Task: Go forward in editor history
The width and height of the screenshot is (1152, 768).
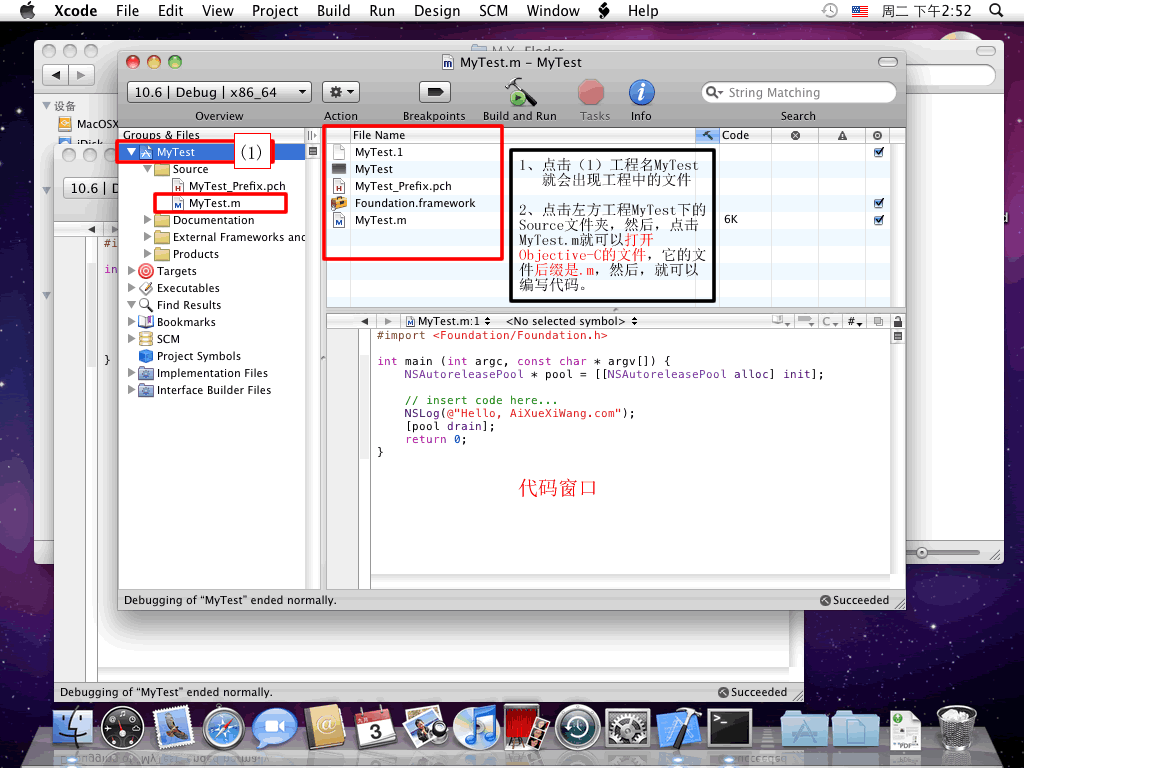Action: 388,321
